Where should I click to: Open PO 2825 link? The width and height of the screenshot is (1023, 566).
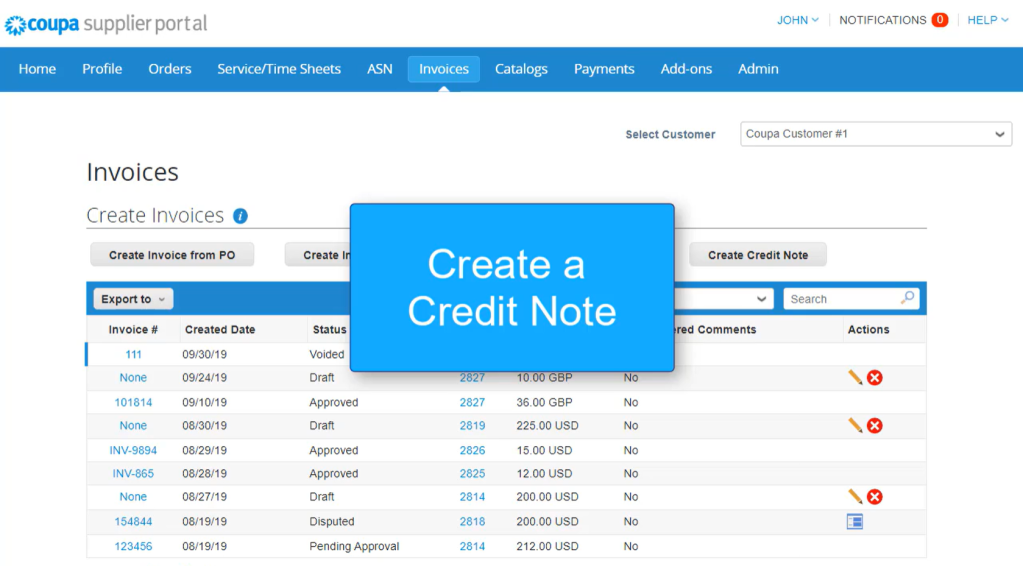click(472, 473)
